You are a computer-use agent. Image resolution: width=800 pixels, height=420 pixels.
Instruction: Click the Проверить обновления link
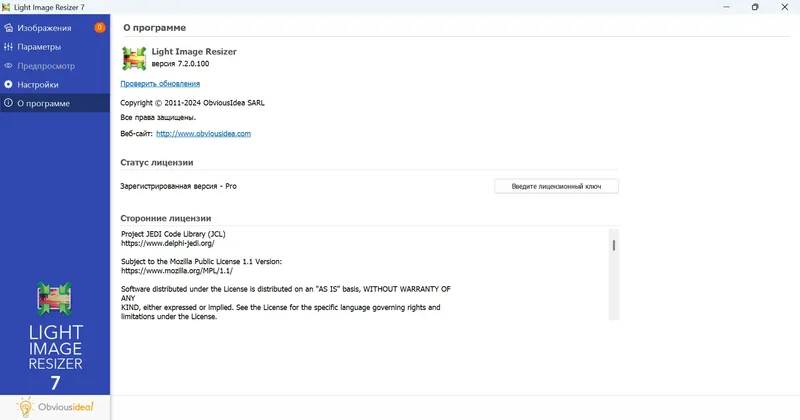tap(160, 84)
